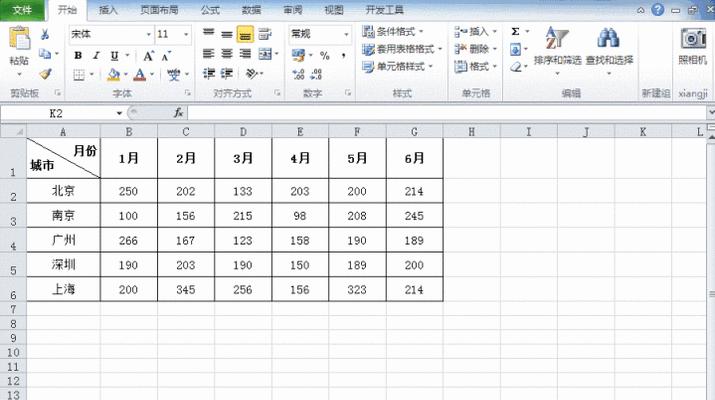Screen dimensions: 715x400
Task: Align text left
Action: [208, 54]
